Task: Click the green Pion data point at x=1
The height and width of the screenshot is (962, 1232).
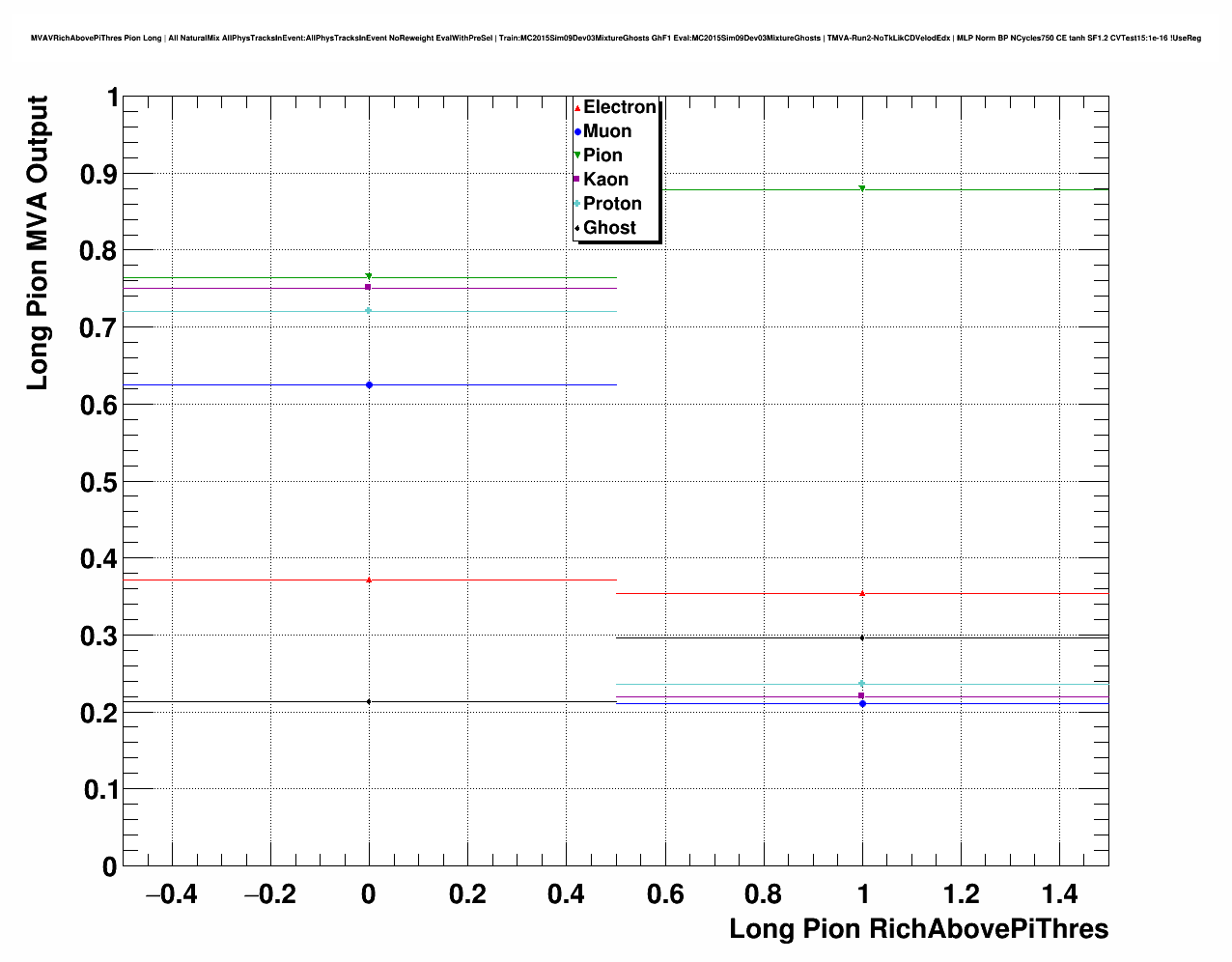Action: [862, 188]
